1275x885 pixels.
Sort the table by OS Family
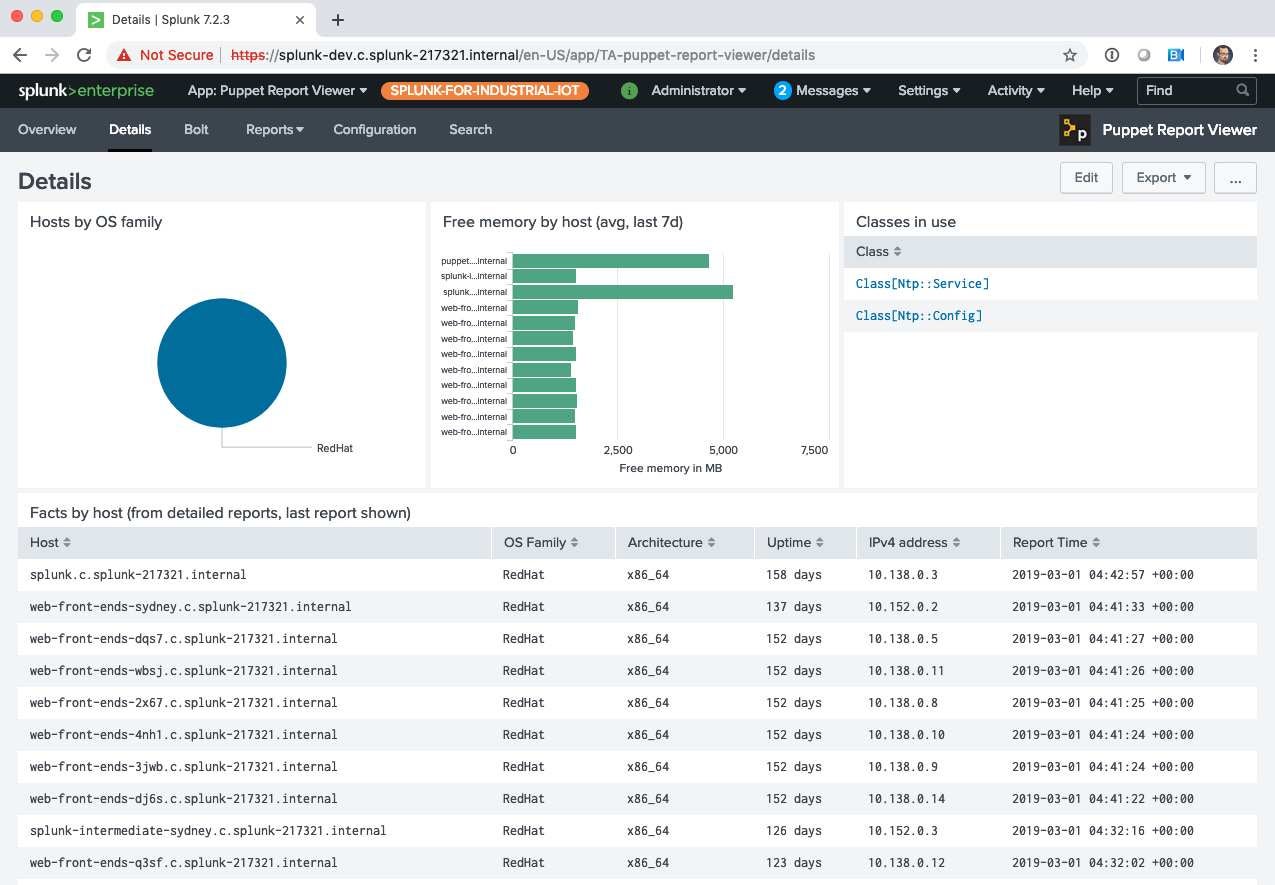541,542
